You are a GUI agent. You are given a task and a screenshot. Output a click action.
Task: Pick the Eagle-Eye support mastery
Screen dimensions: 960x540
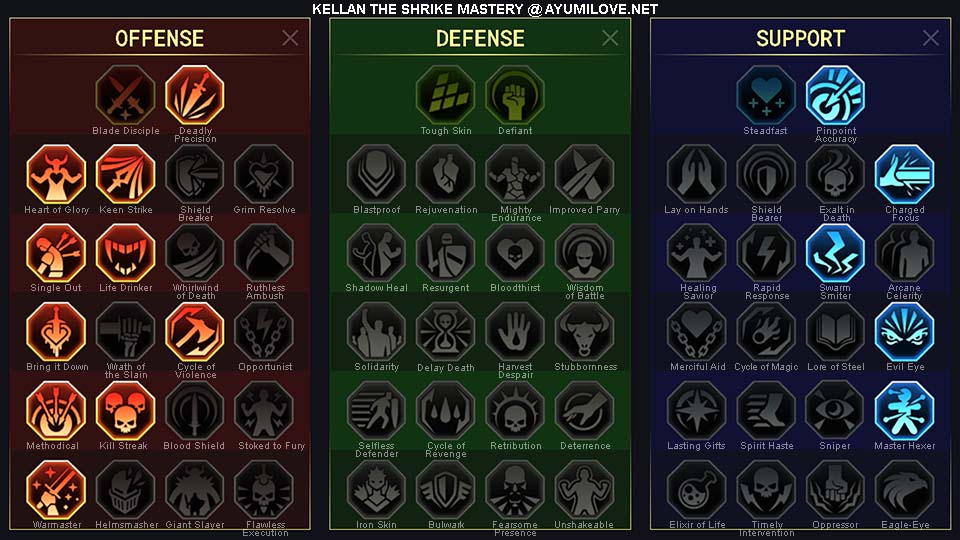pyautogui.click(x=904, y=489)
